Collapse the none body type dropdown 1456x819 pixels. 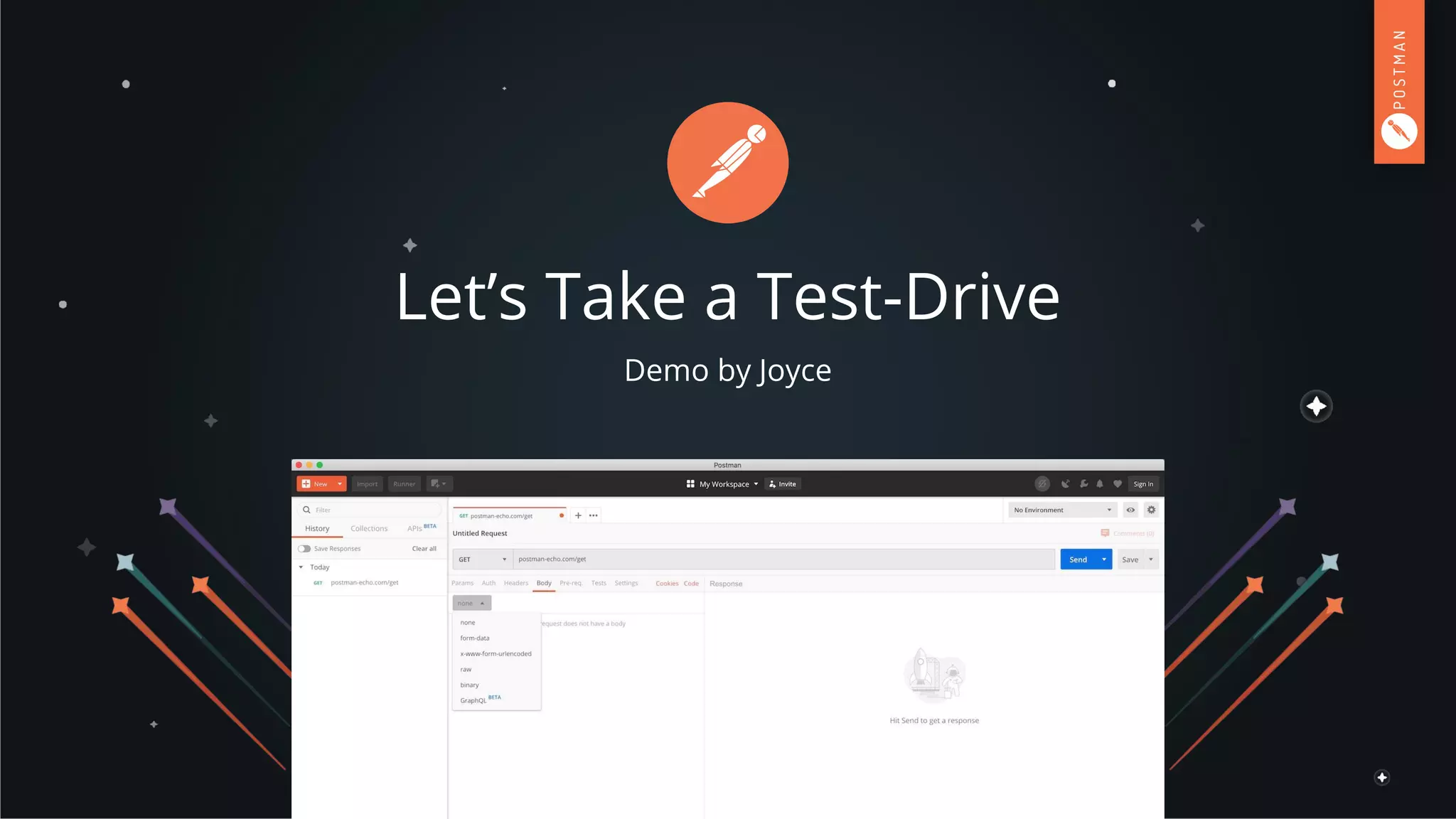tap(472, 604)
